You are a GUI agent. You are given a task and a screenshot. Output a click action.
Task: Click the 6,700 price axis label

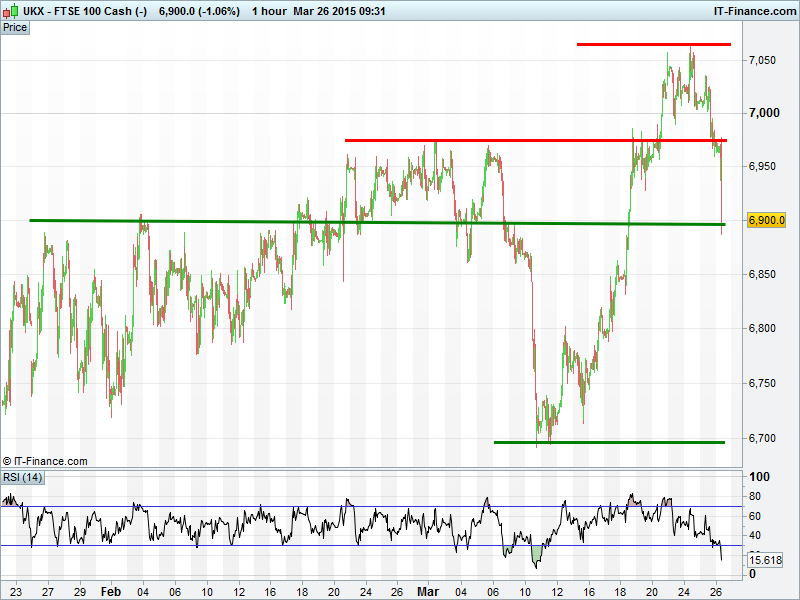[762, 437]
